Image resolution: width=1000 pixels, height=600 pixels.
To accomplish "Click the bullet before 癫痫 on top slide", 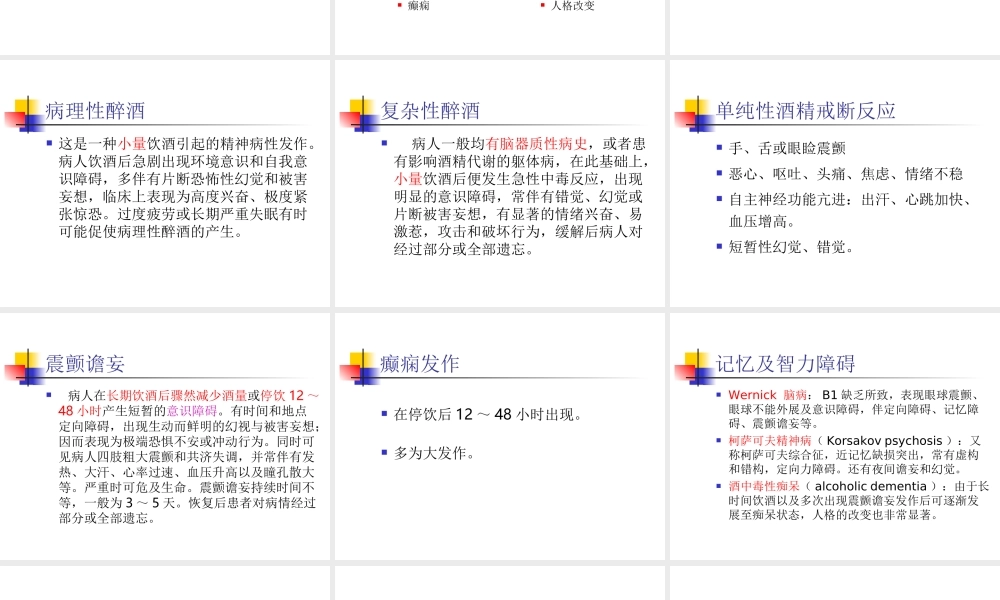I will [x=399, y=5].
